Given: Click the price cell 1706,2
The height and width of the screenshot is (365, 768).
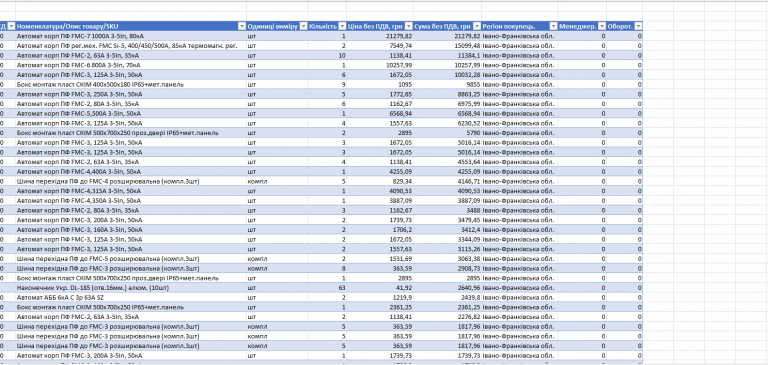Looking at the screenshot, I should pos(380,230).
